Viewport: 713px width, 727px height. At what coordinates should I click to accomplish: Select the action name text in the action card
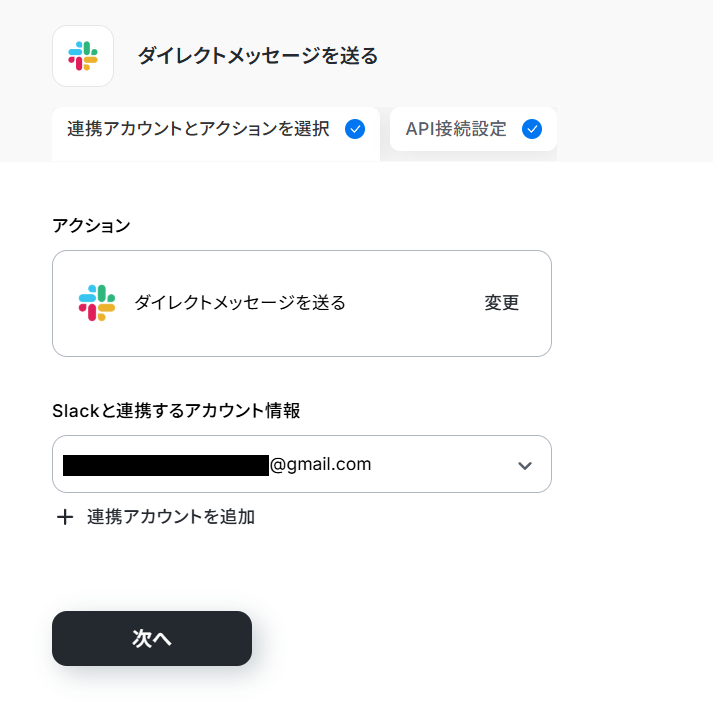coord(240,303)
